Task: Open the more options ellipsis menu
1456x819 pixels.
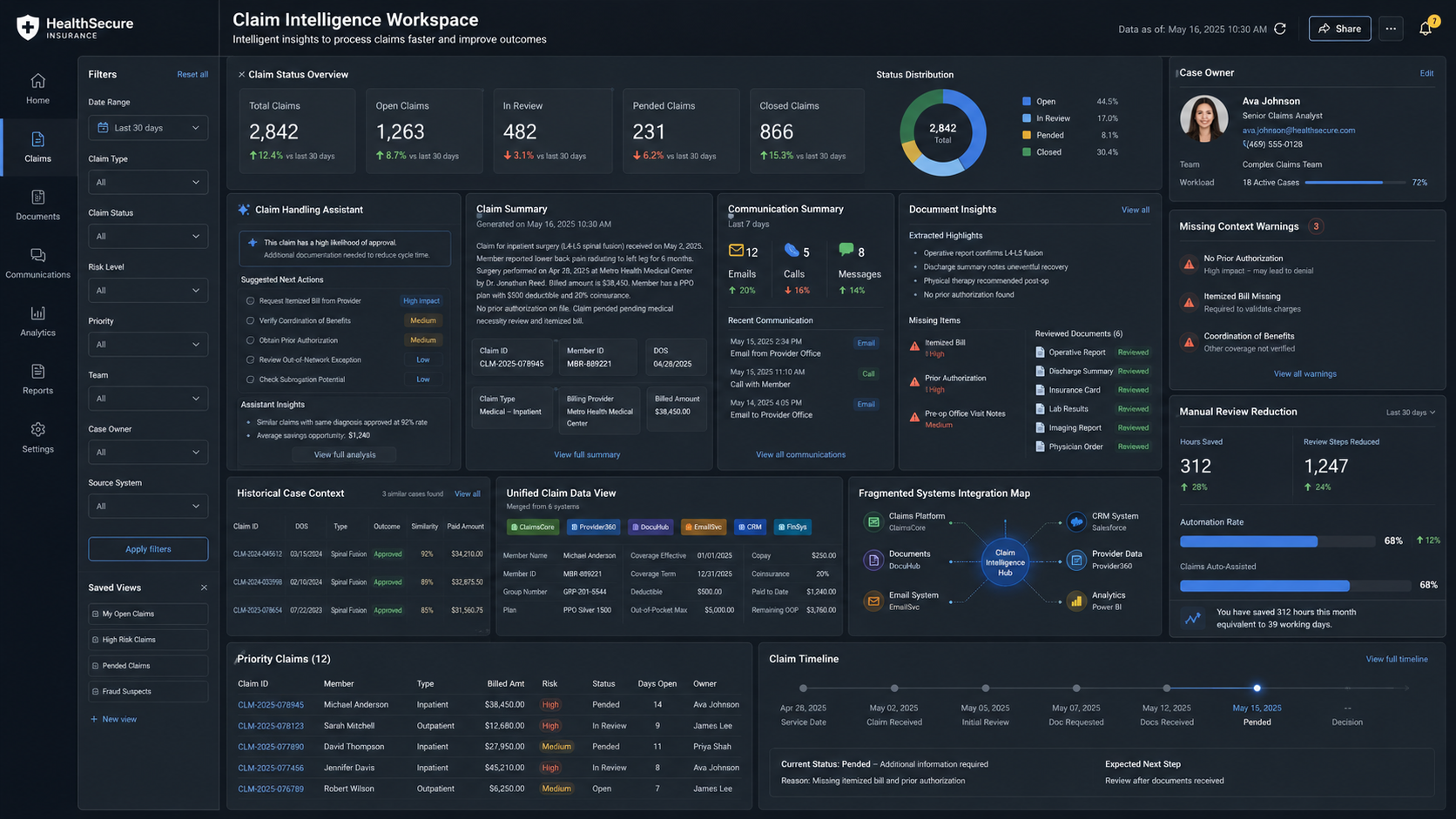Action: pos(1391,29)
